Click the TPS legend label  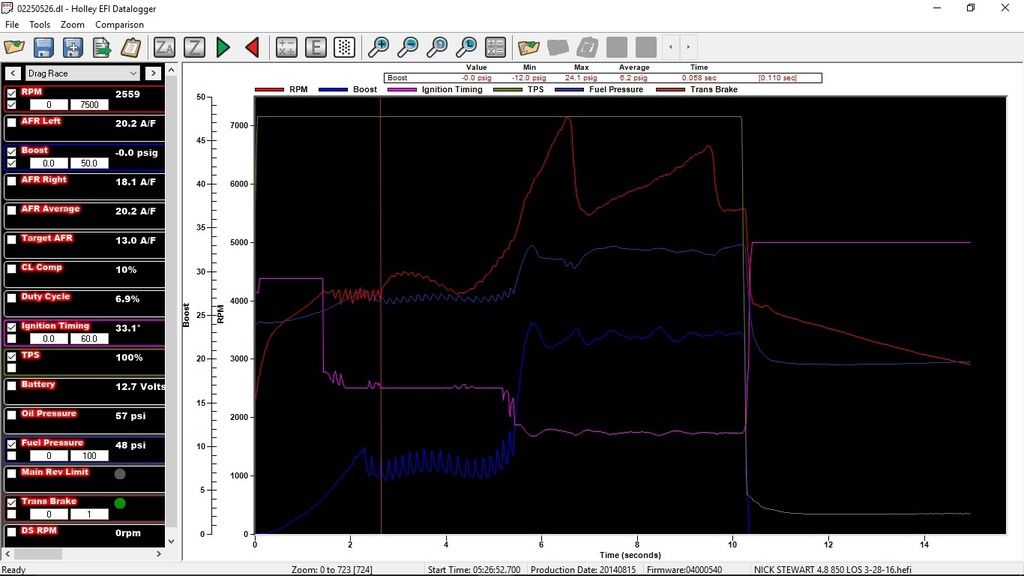[x=536, y=89]
